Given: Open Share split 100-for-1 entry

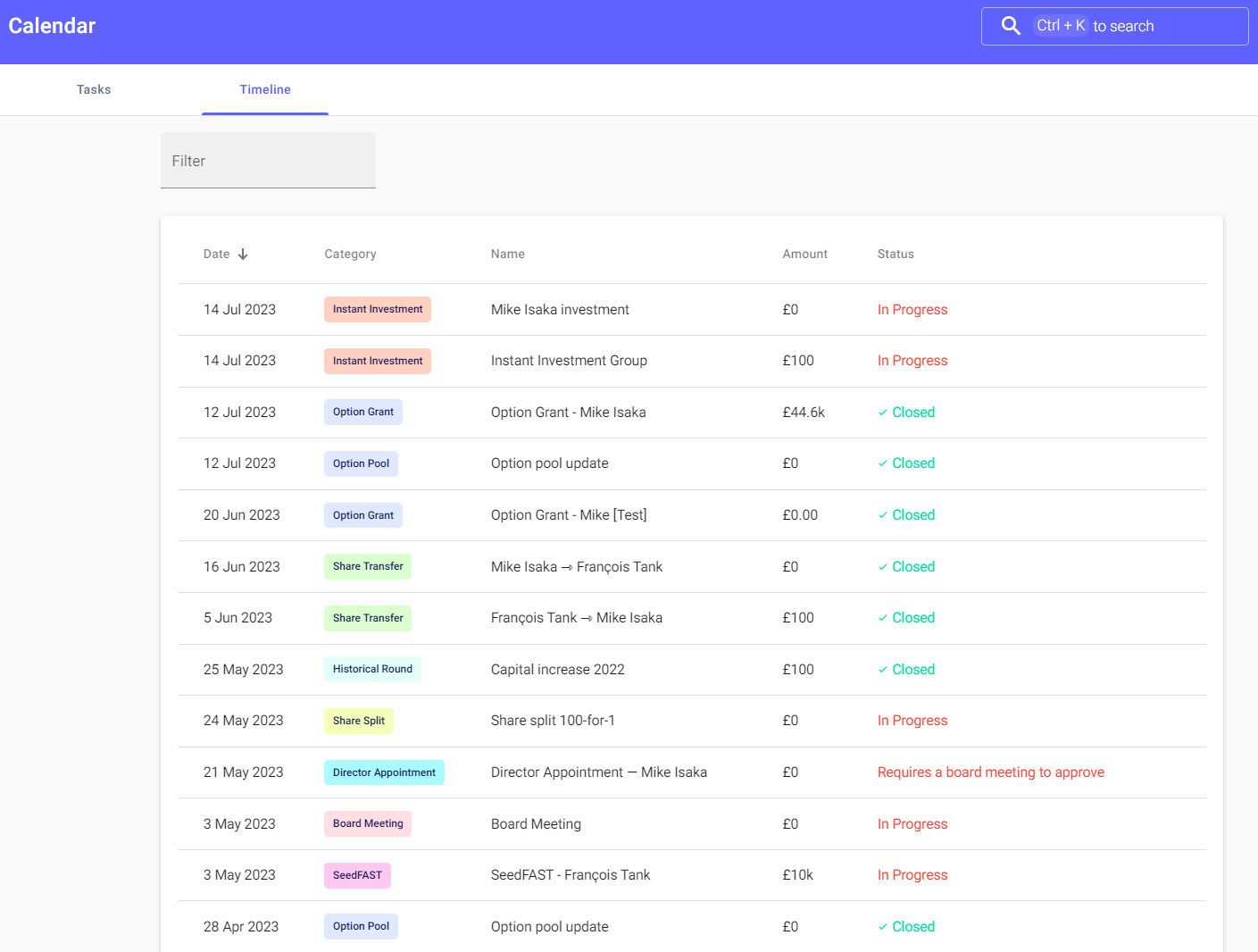Looking at the screenshot, I should point(553,721).
